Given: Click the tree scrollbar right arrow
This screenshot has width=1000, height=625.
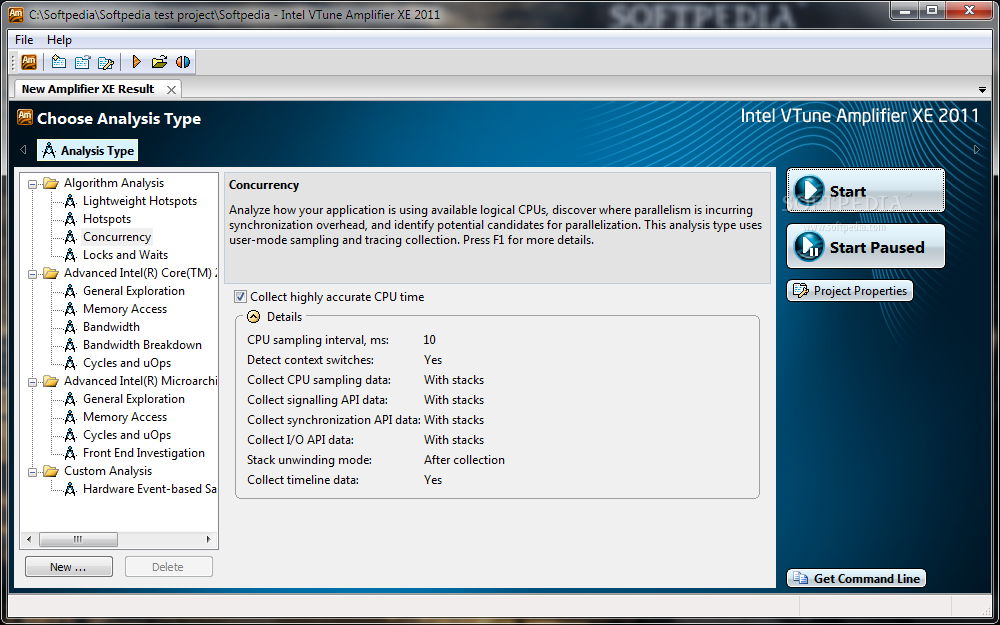Looking at the screenshot, I should (x=209, y=539).
